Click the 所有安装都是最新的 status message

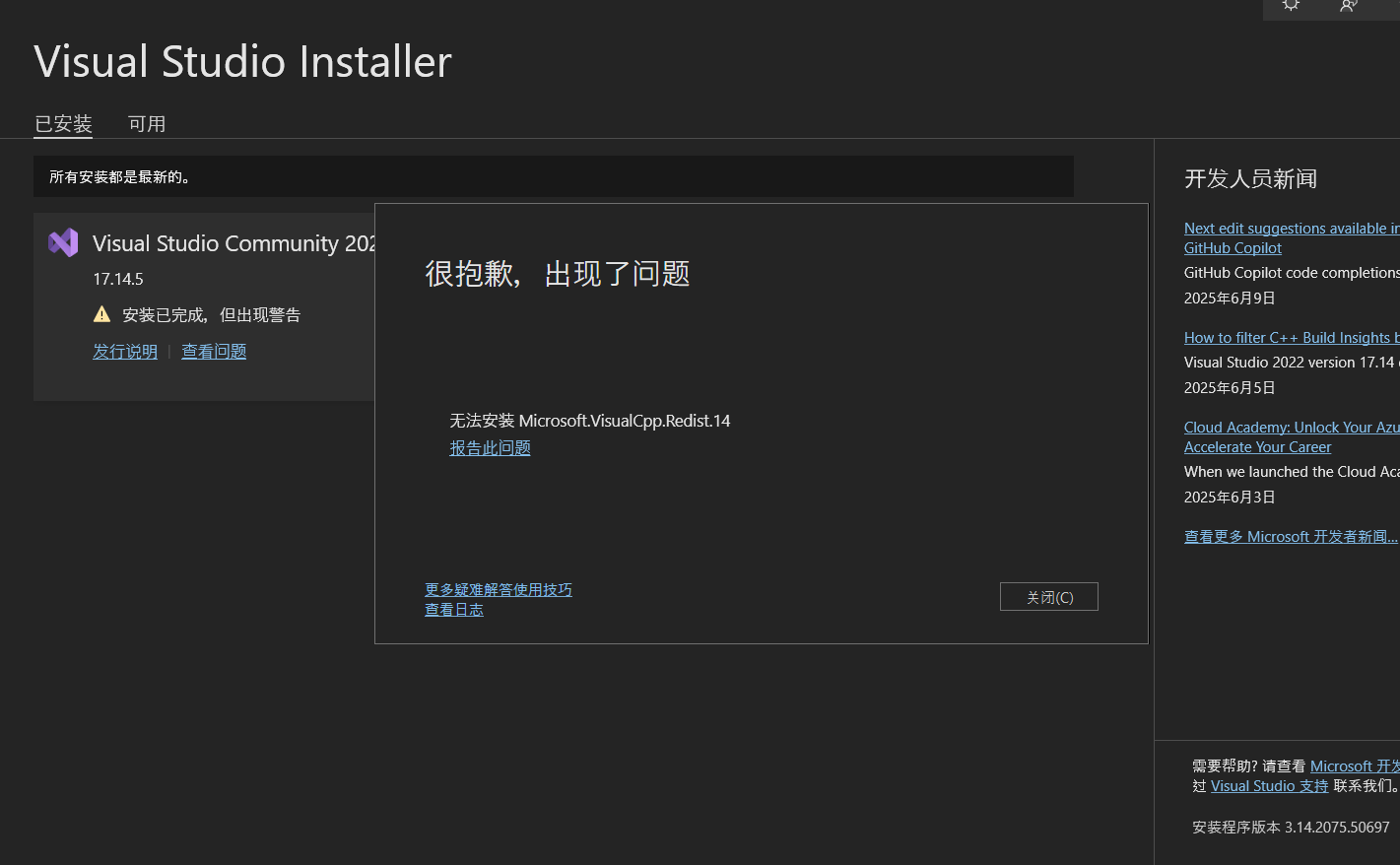(x=120, y=177)
